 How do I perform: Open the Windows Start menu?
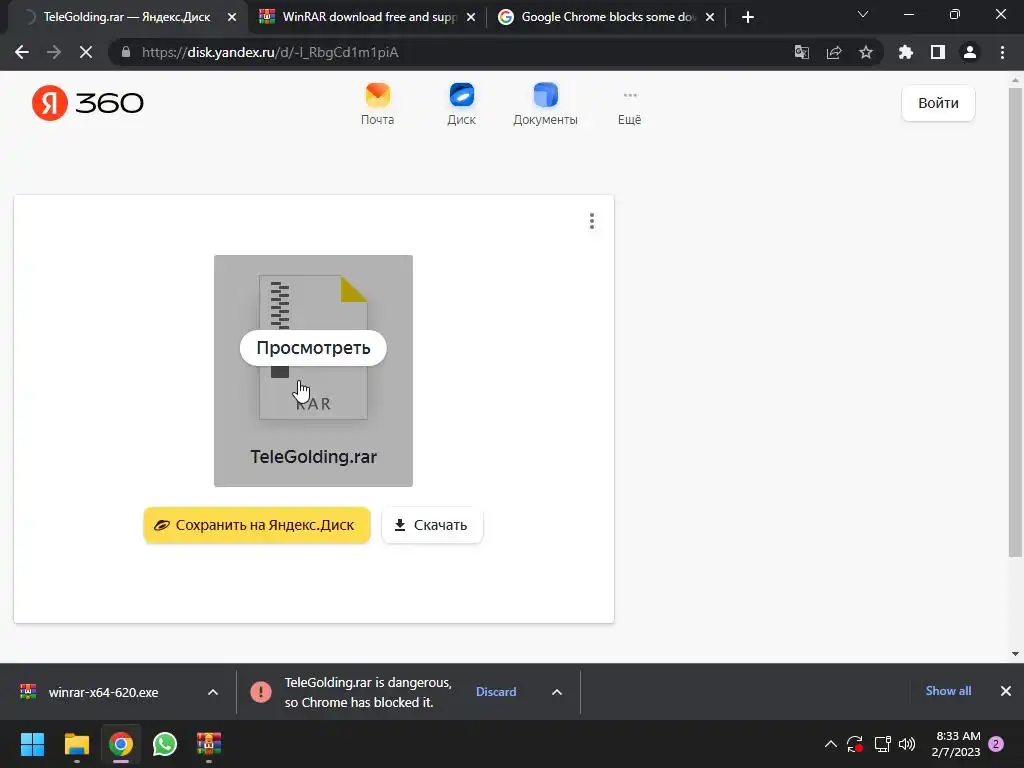(32, 744)
